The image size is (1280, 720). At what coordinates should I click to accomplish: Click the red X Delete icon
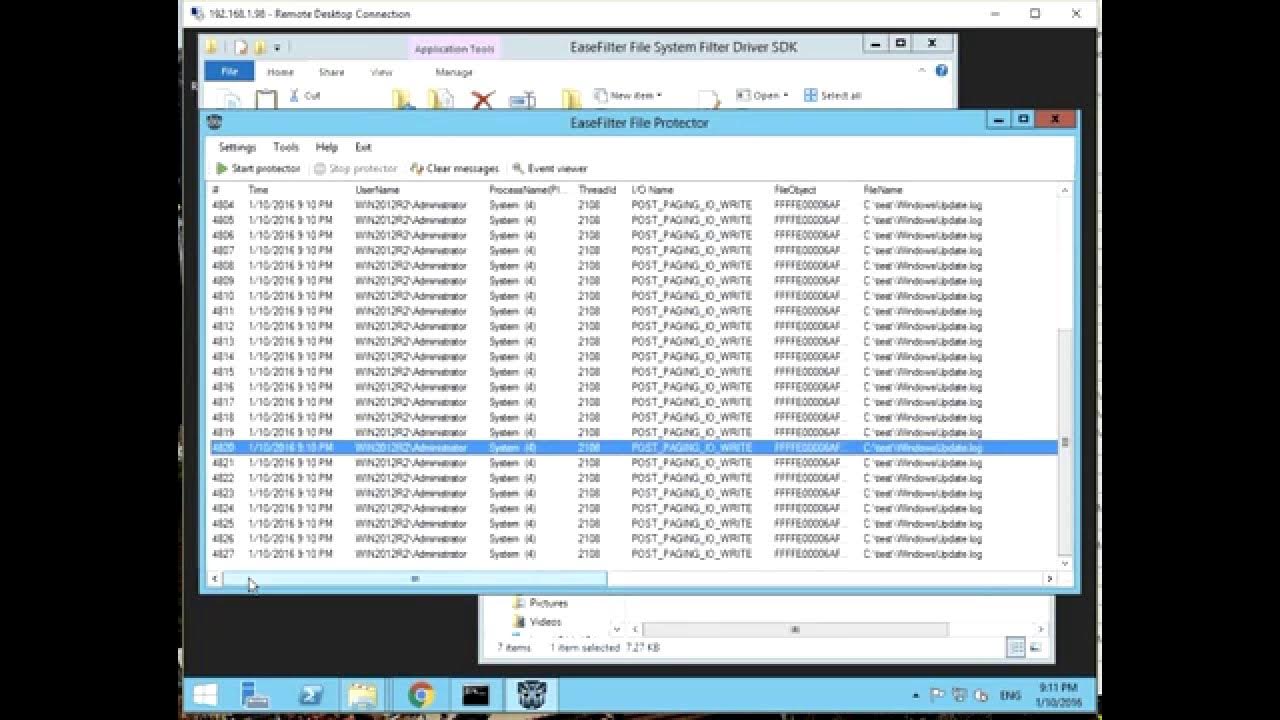(483, 99)
